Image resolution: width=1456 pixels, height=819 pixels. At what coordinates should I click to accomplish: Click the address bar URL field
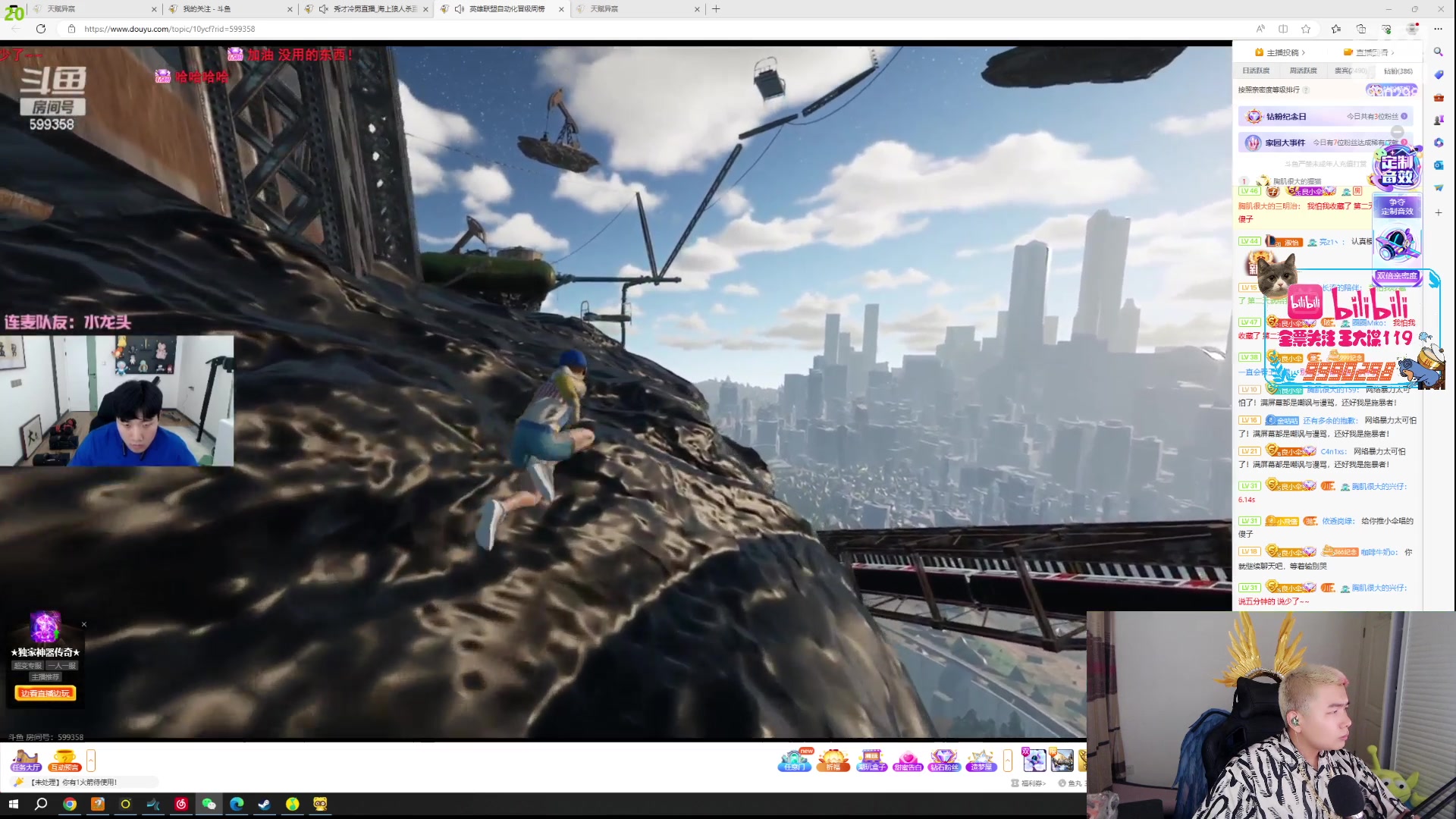pyautogui.click(x=652, y=29)
